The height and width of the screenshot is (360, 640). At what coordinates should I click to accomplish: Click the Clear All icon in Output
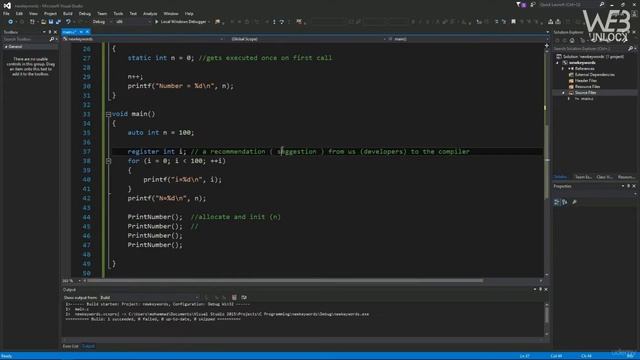pyautogui.click(x=234, y=298)
